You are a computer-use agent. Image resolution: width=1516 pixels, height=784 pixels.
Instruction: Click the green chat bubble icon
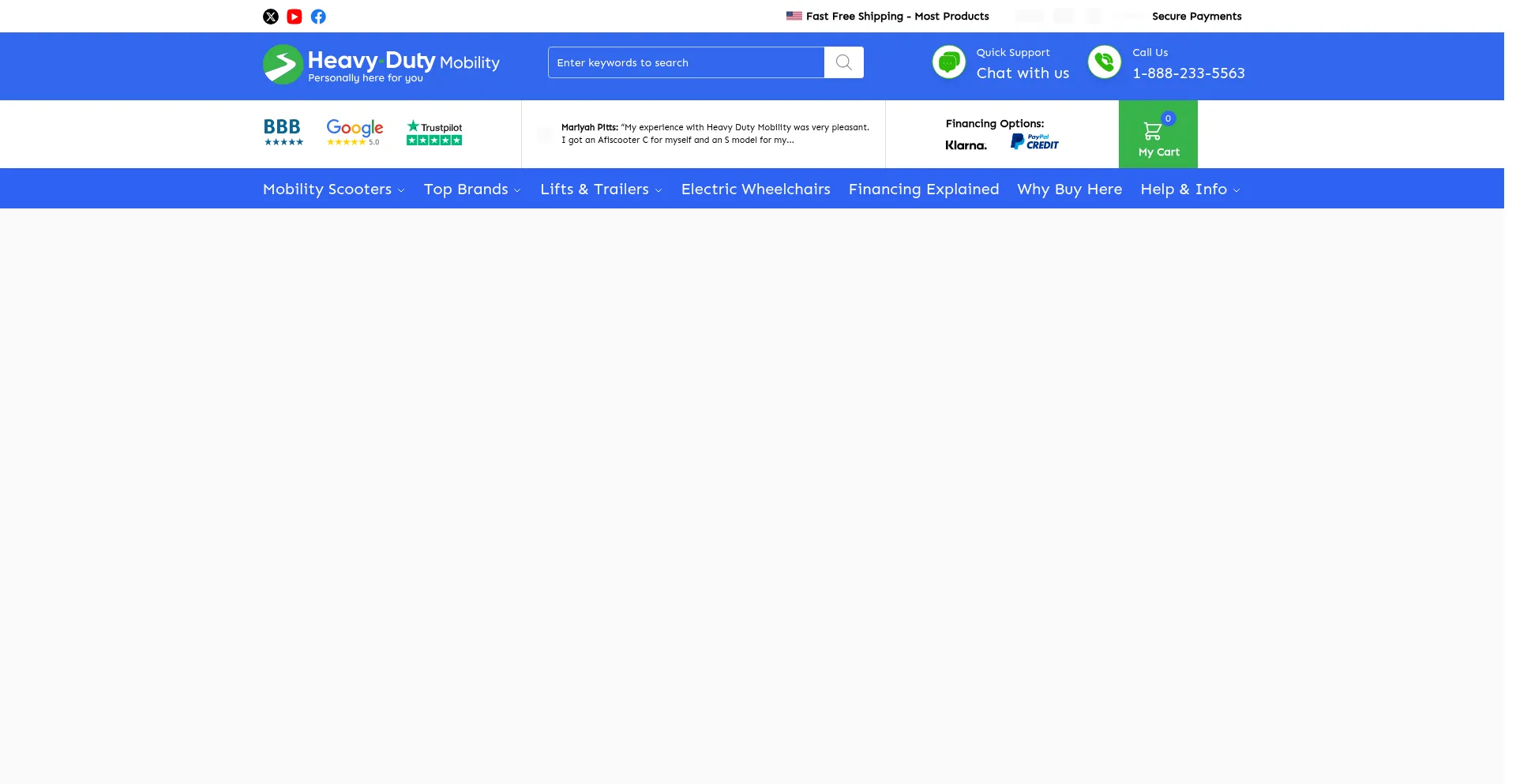(948, 62)
